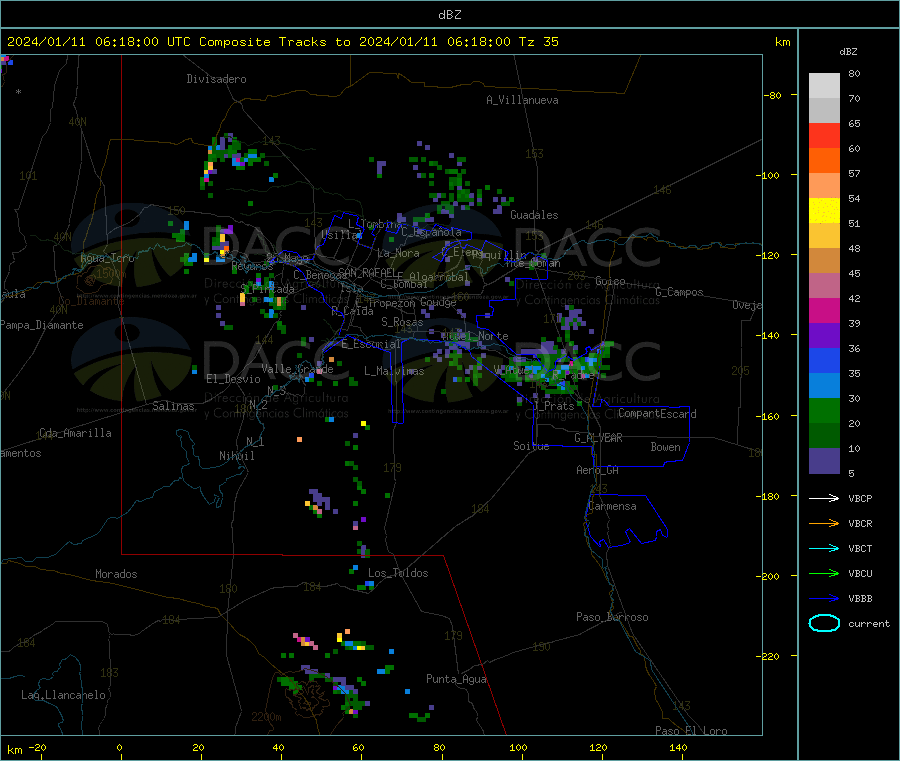Select the light gray 70-80 dBZ band

pyautogui.click(x=824, y=86)
